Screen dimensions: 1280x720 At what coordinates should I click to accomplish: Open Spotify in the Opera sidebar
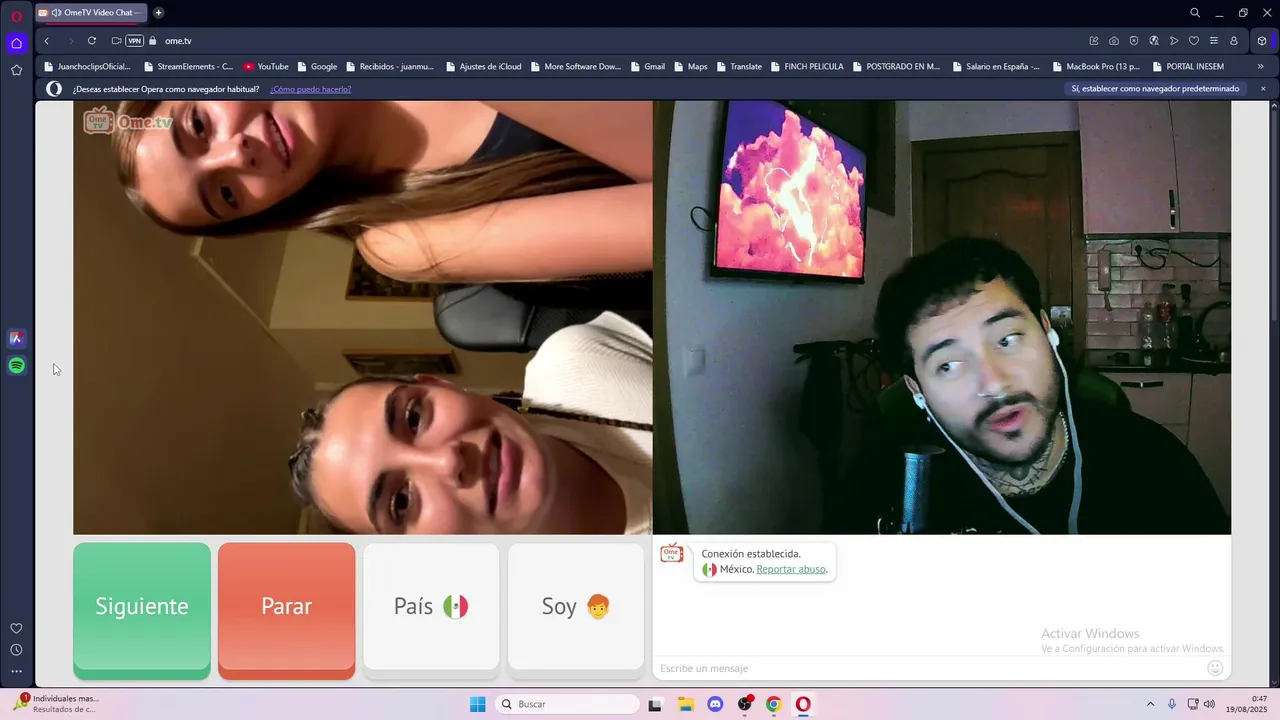(x=16, y=366)
